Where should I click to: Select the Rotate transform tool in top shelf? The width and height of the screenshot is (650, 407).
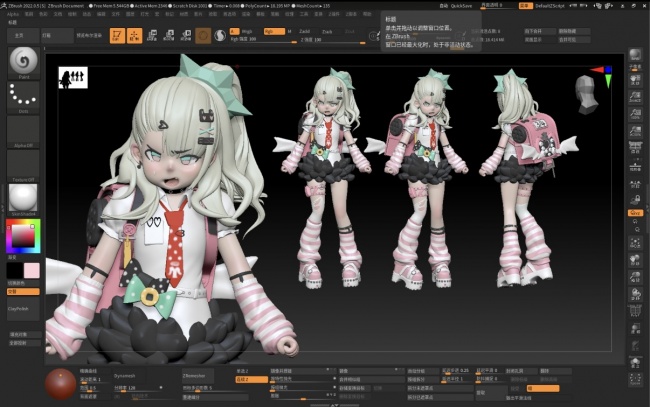(x=186, y=36)
